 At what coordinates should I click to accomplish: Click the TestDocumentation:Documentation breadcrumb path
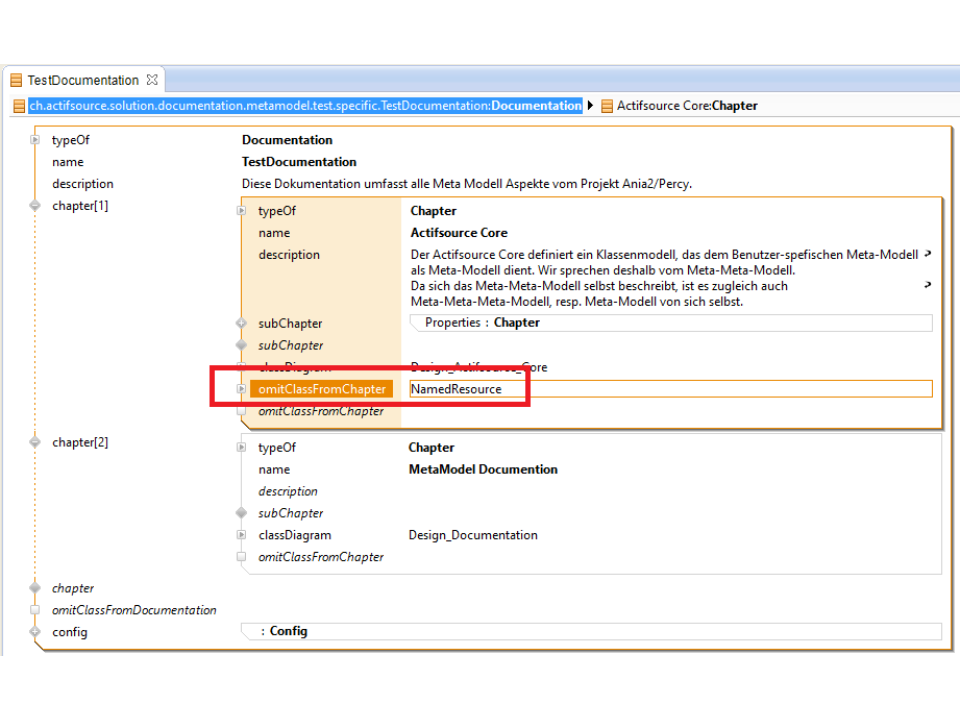click(305, 106)
